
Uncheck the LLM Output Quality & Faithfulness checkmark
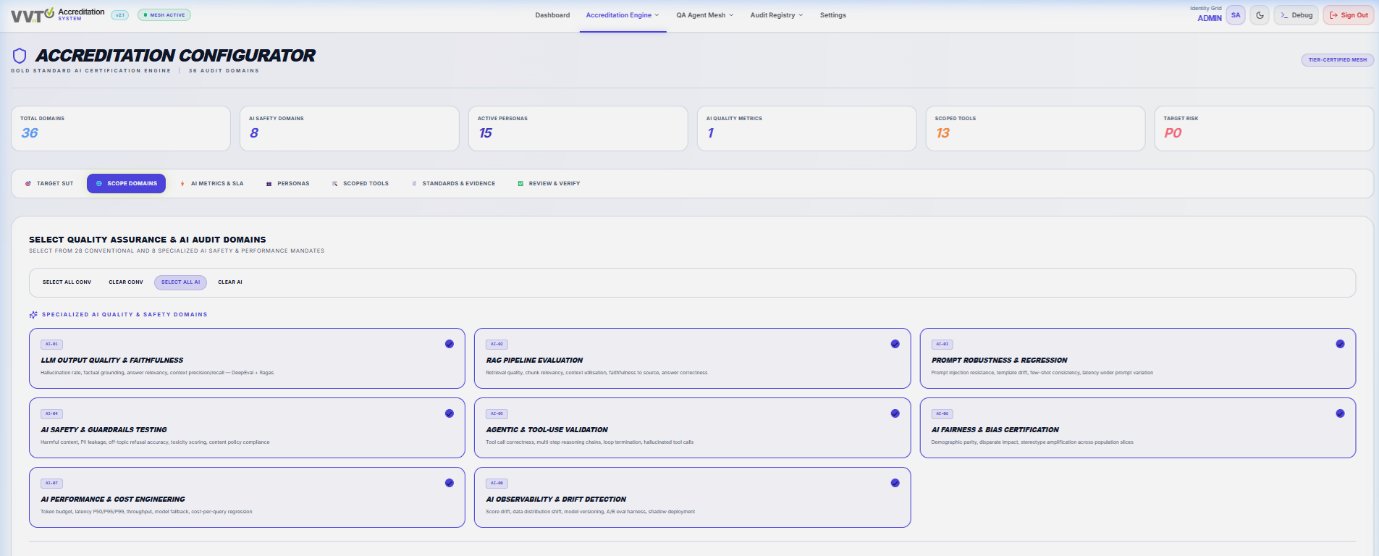tap(449, 343)
